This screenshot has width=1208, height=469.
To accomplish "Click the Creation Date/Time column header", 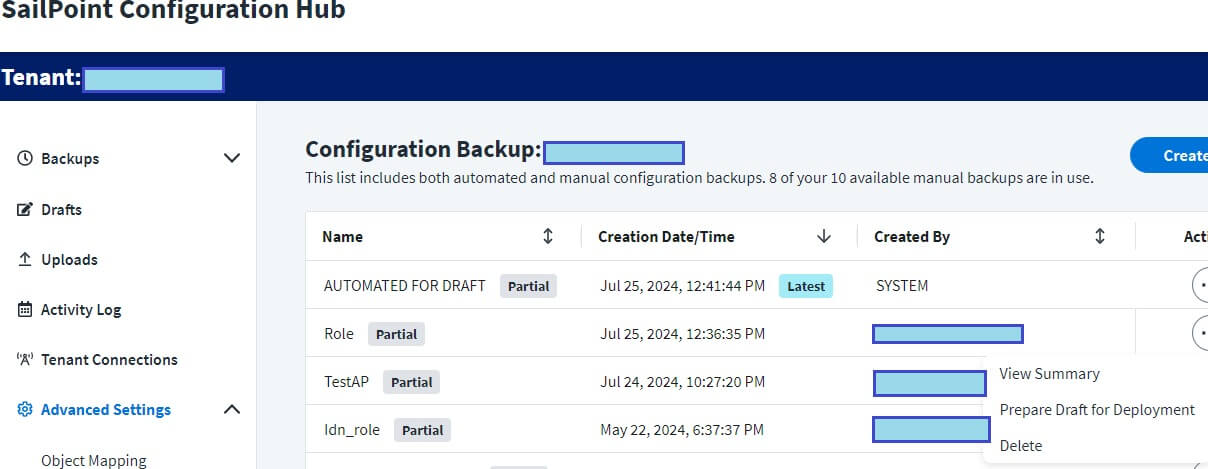I will 666,237.
